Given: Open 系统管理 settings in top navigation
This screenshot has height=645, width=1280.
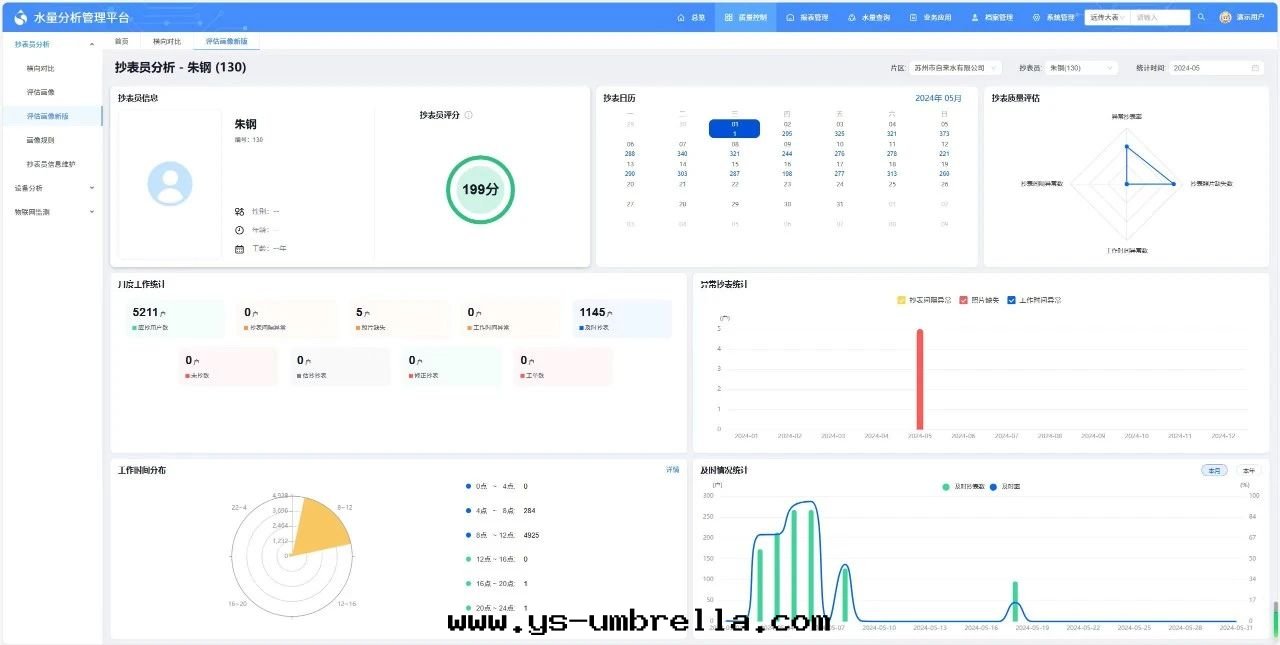Looking at the screenshot, I should pyautogui.click(x=1053, y=17).
